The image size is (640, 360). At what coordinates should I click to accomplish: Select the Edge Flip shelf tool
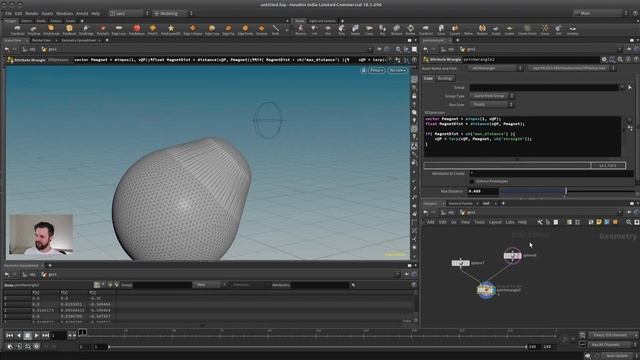point(228,29)
